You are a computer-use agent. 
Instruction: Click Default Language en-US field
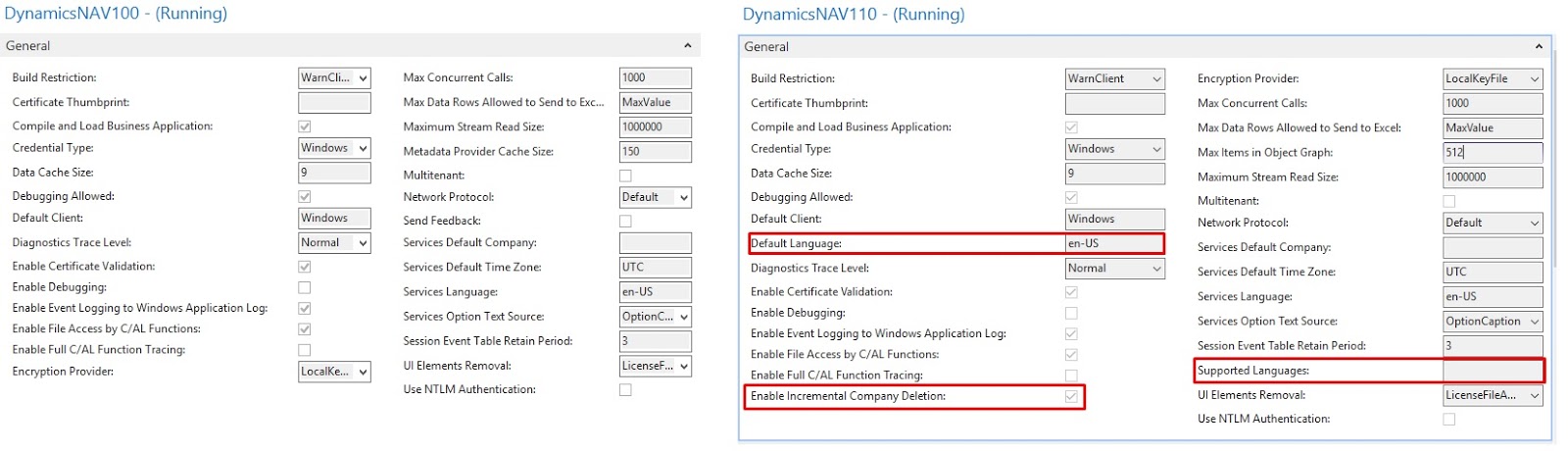point(1114,244)
